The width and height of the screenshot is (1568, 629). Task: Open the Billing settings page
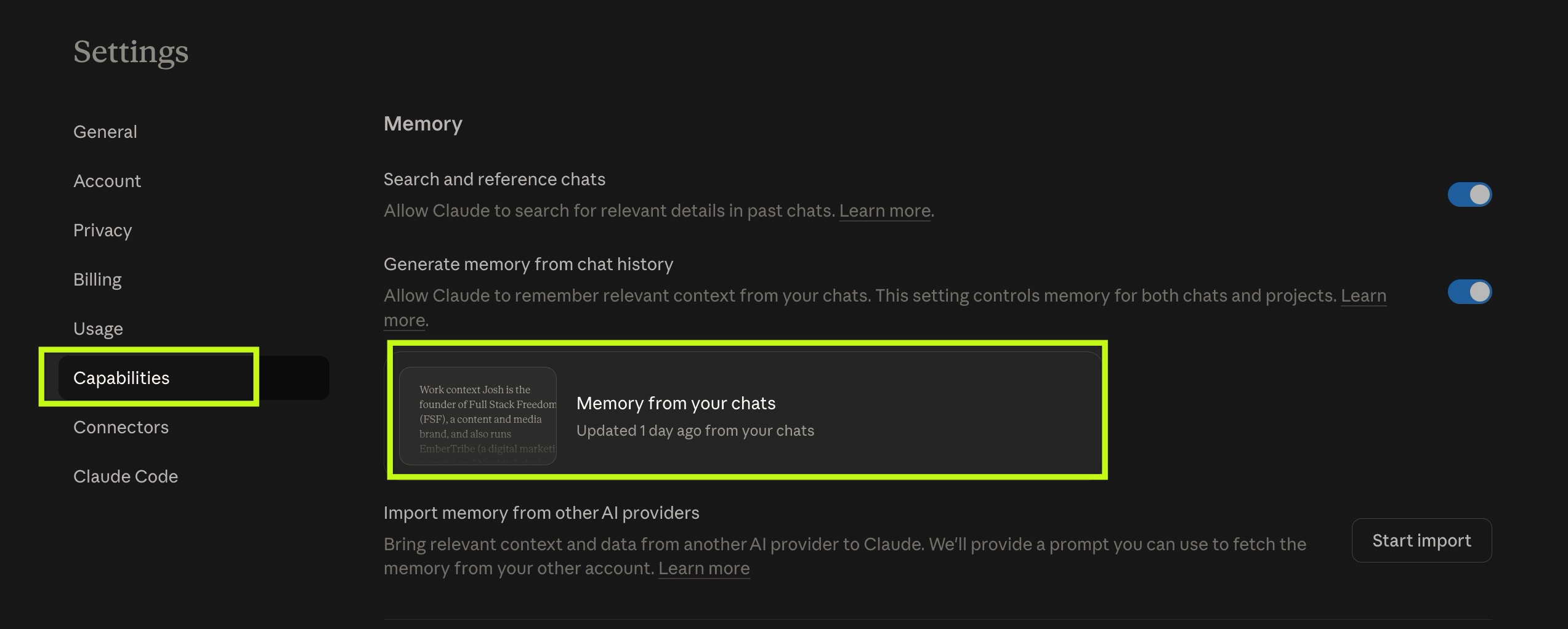tap(97, 279)
